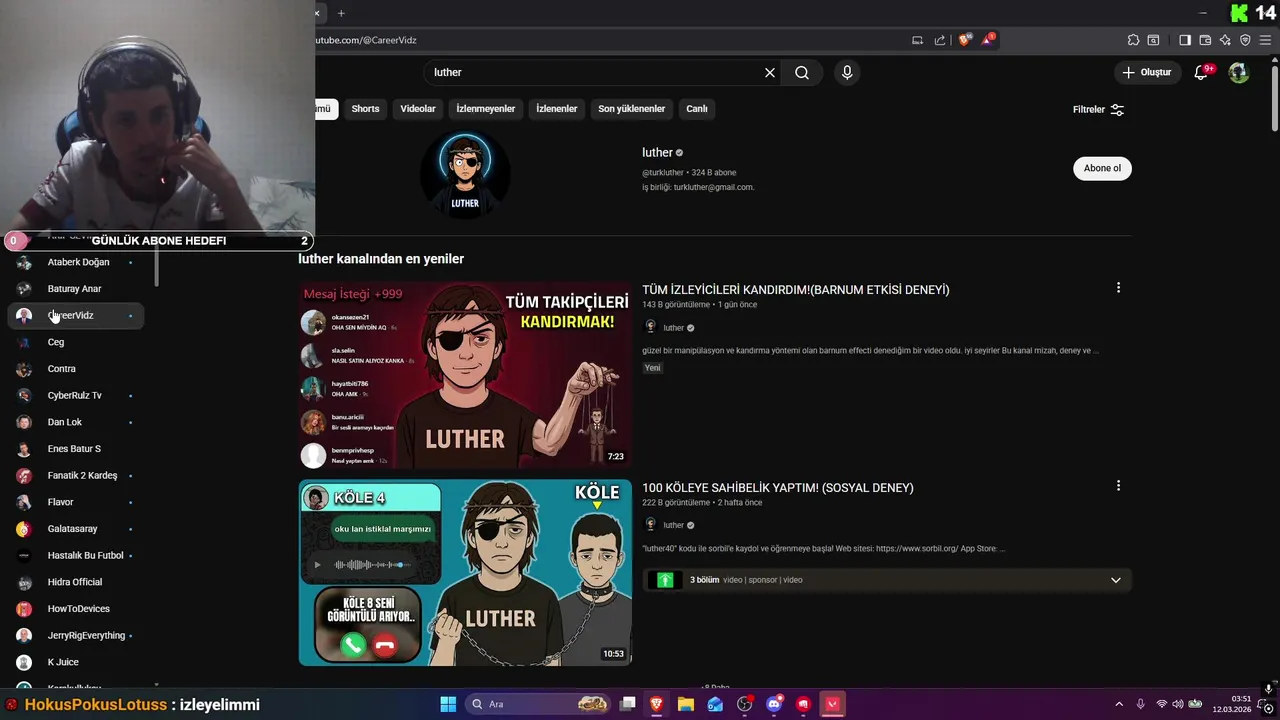
Task: Play the Tüm Takipçileri Kandırmak thumbnail
Action: (465, 375)
